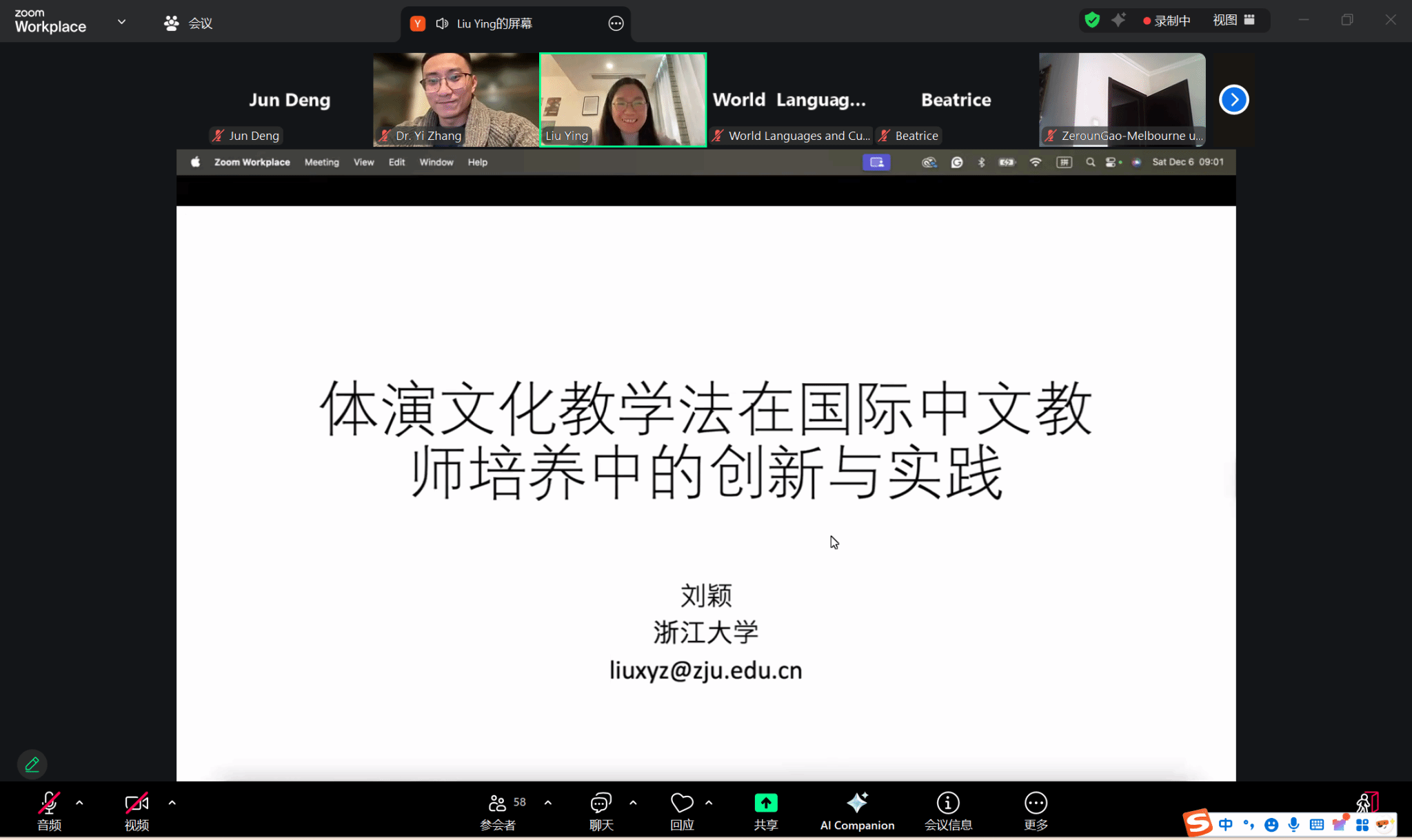Switch to the 会议 tab

[188, 23]
